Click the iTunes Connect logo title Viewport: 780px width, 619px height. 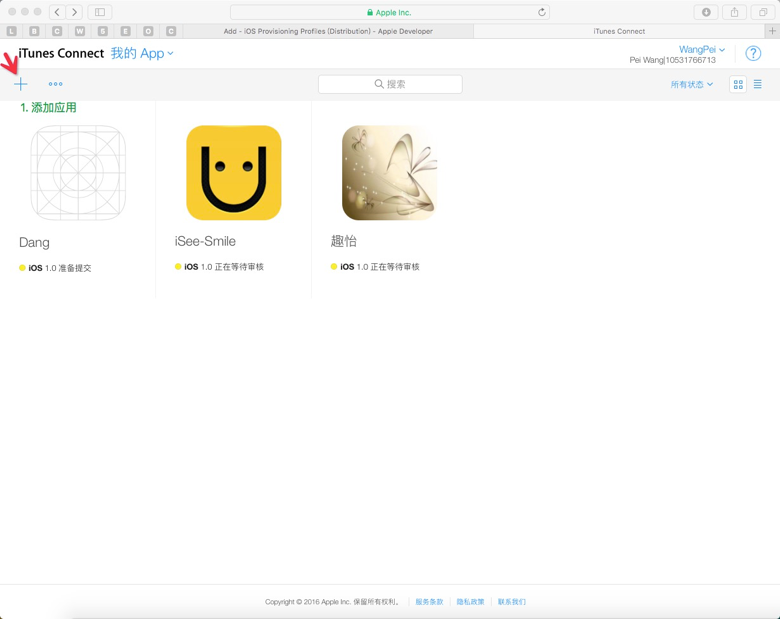(61, 53)
